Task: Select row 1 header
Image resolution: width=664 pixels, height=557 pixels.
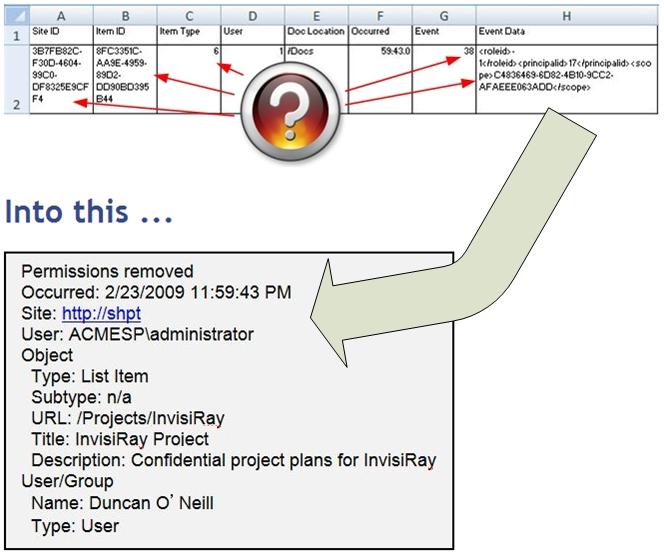Action: click(x=14, y=33)
